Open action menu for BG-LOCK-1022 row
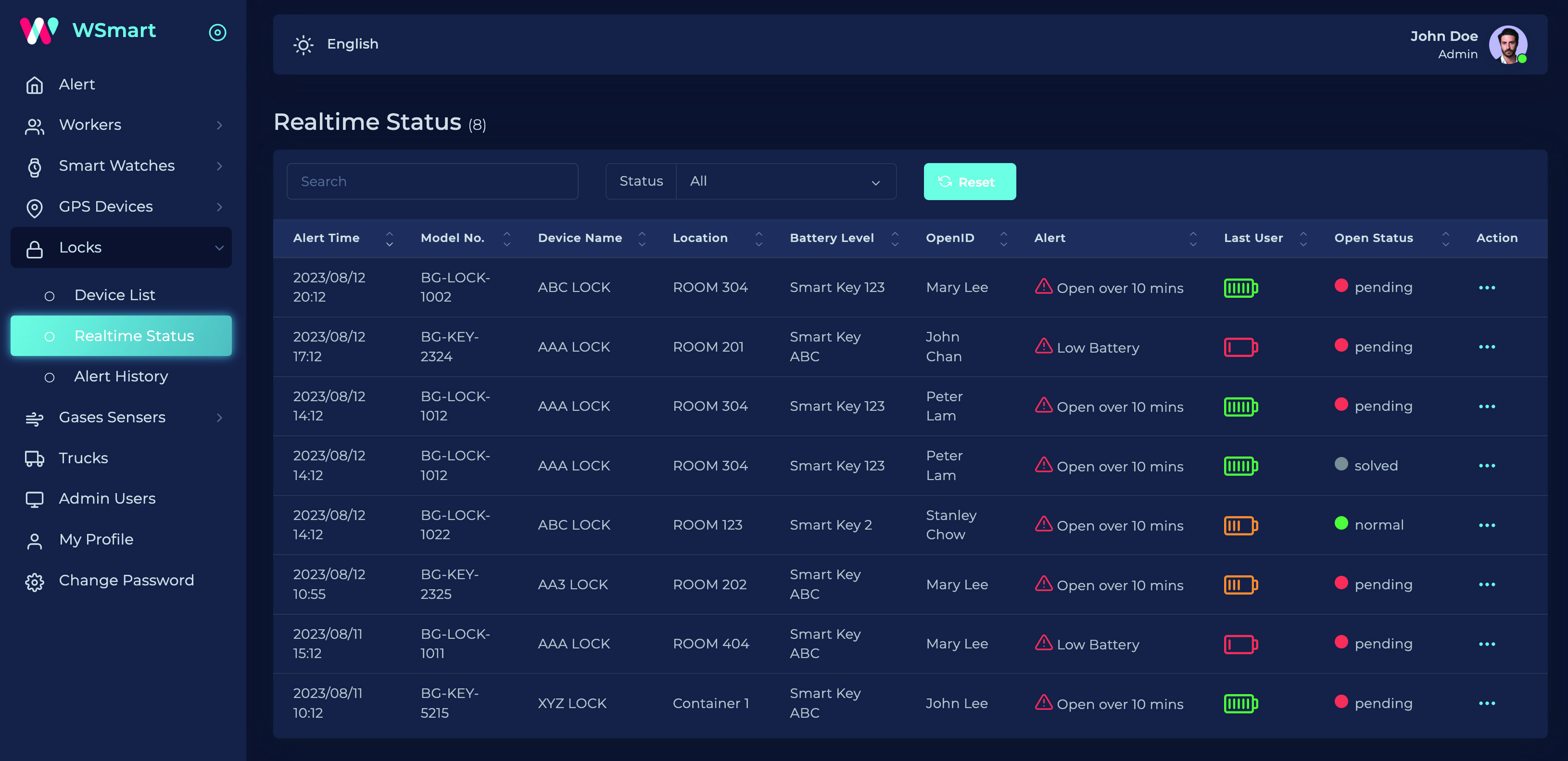Screen dimensions: 1568x761 coord(1486,525)
